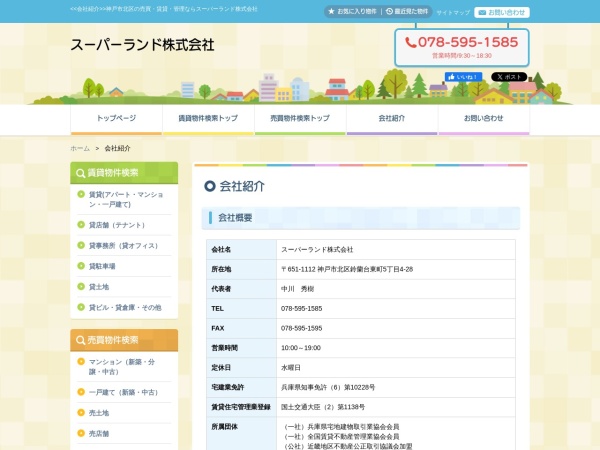The width and height of the screenshot is (600, 450).
Task: Open 売土地 sidebar link
Action: click(x=99, y=413)
